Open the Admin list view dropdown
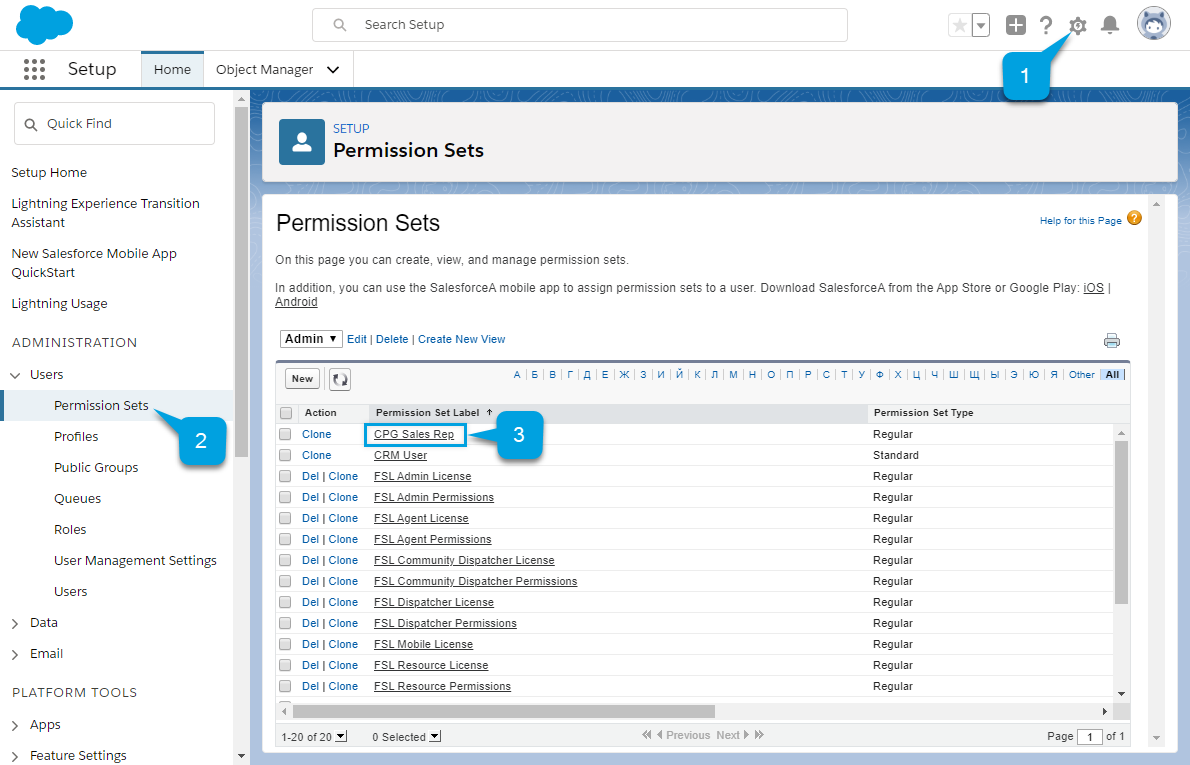This screenshot has width=1190, height=765. (x=310, y=338)
